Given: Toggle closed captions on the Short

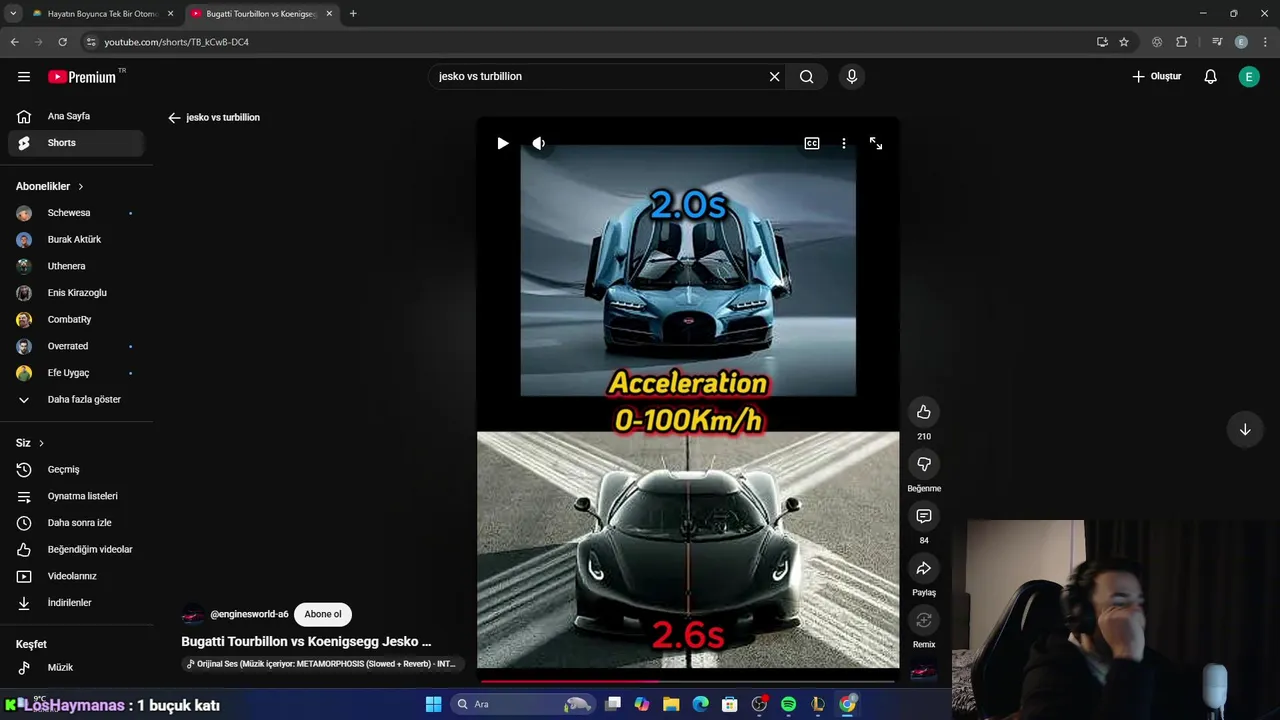Looking at the screenshot, I should click(812, 144).
